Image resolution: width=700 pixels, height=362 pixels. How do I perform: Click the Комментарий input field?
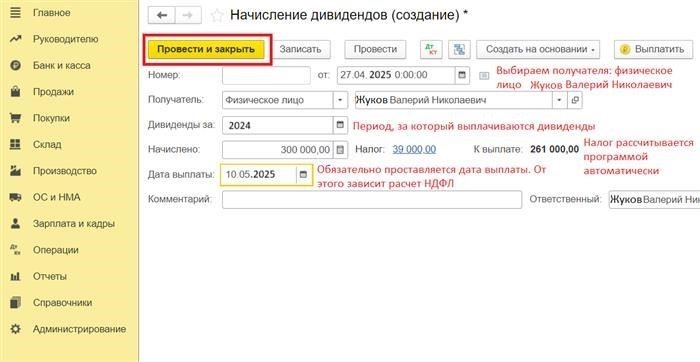point(372,200)
